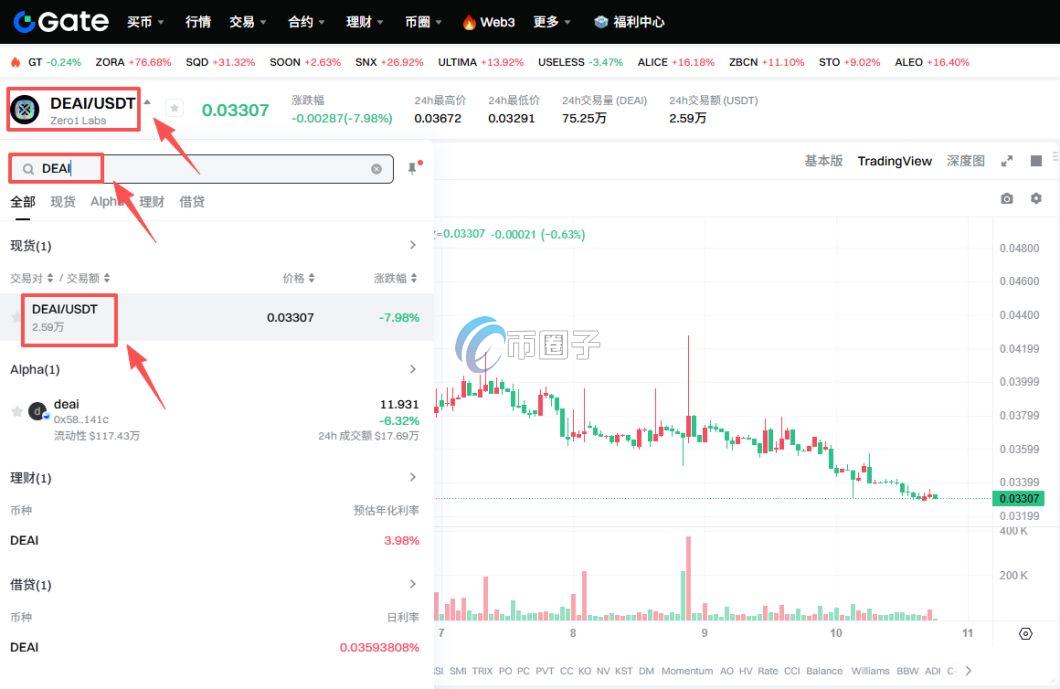Open chart settings gear icon
Screen dimensions: 1060x689
click(x=1035, y=199)
